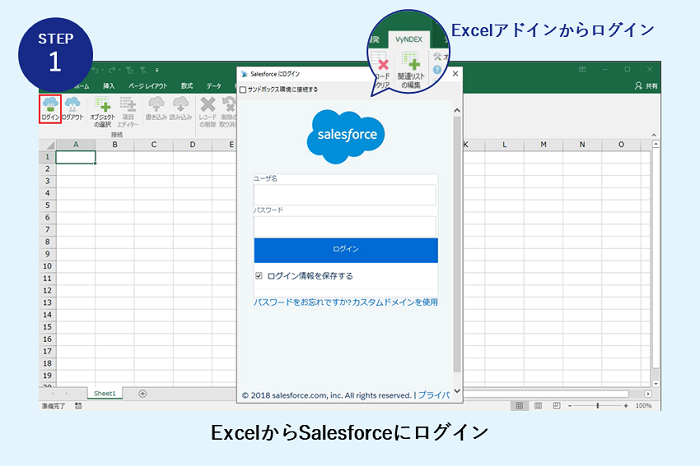The height and width of the screenshot is (466, 700).
Task: Click the worksheet vertical scroll up arrow
Action: pos(655,144)
